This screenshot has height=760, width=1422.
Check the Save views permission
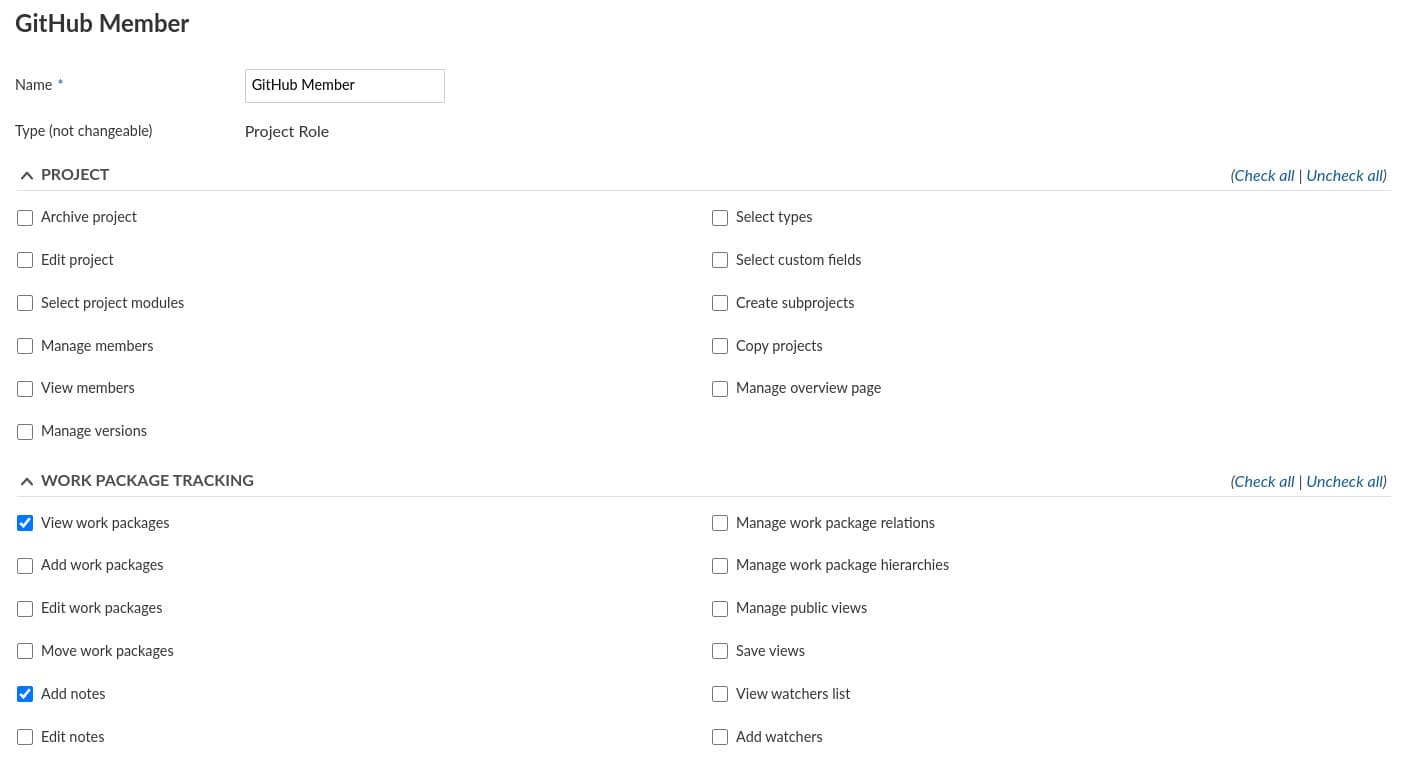tap(720, 651)
